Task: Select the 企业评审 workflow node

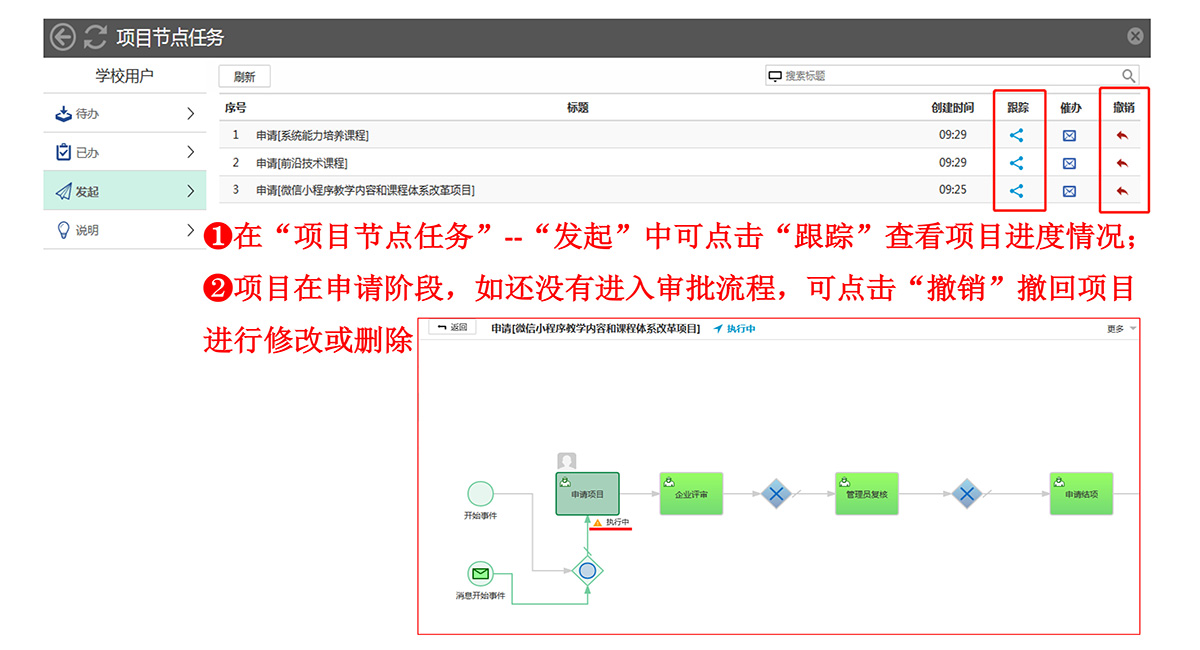Action: (x=691, y=493)
